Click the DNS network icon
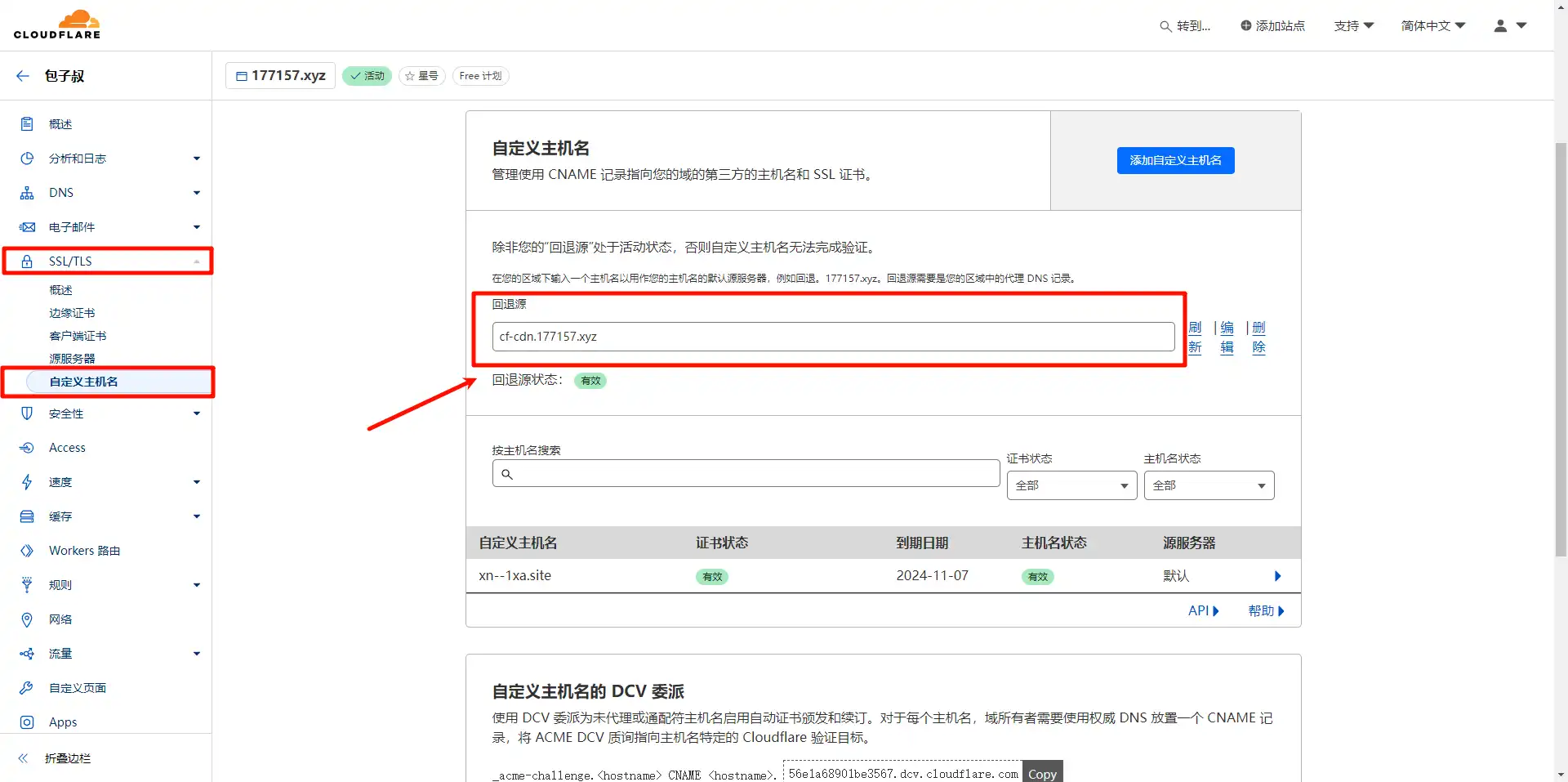The width and height of the screenshot is (1568, 782). [27, 193]
